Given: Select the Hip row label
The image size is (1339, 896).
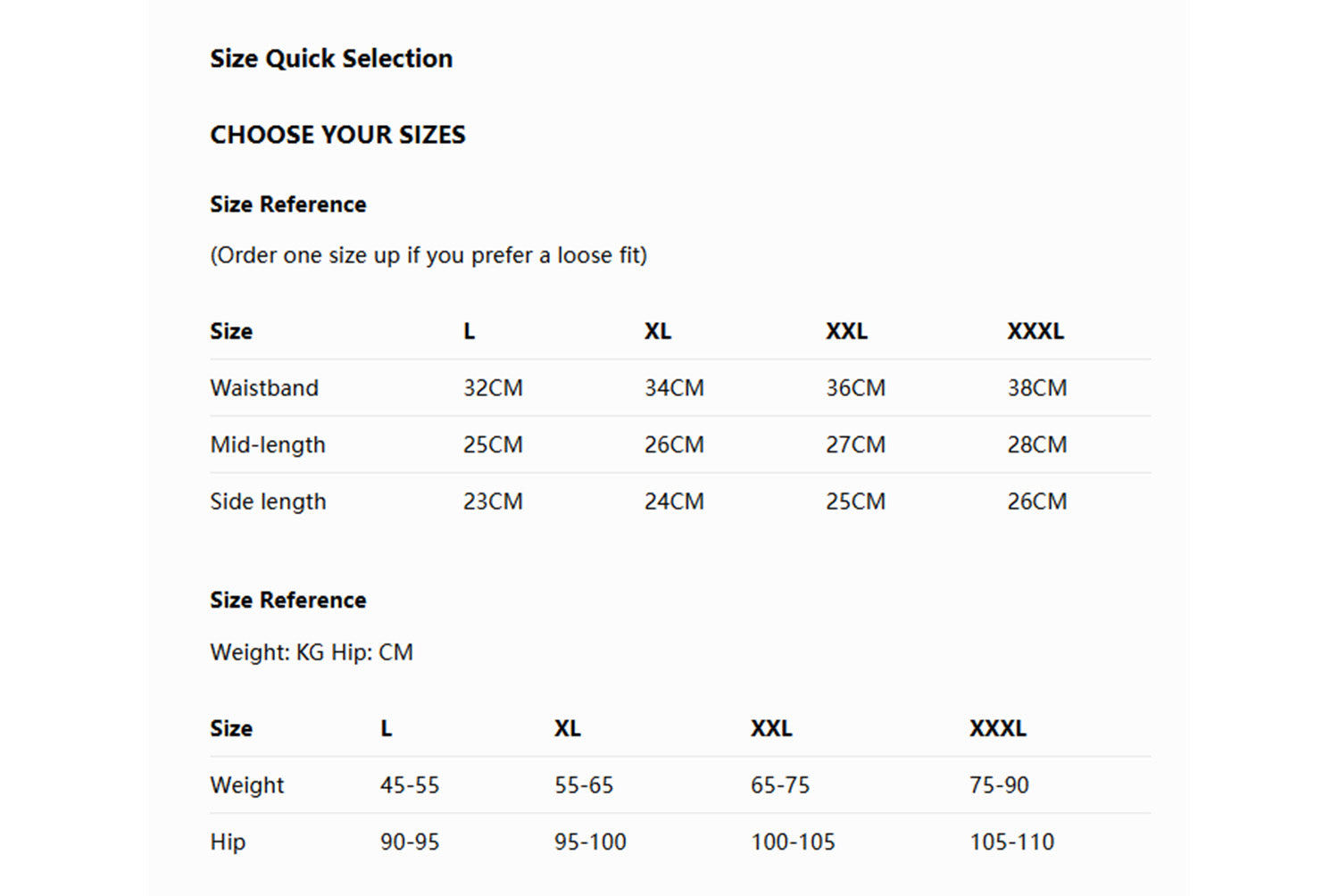Looking at the screenshot, I should [228, 842].
